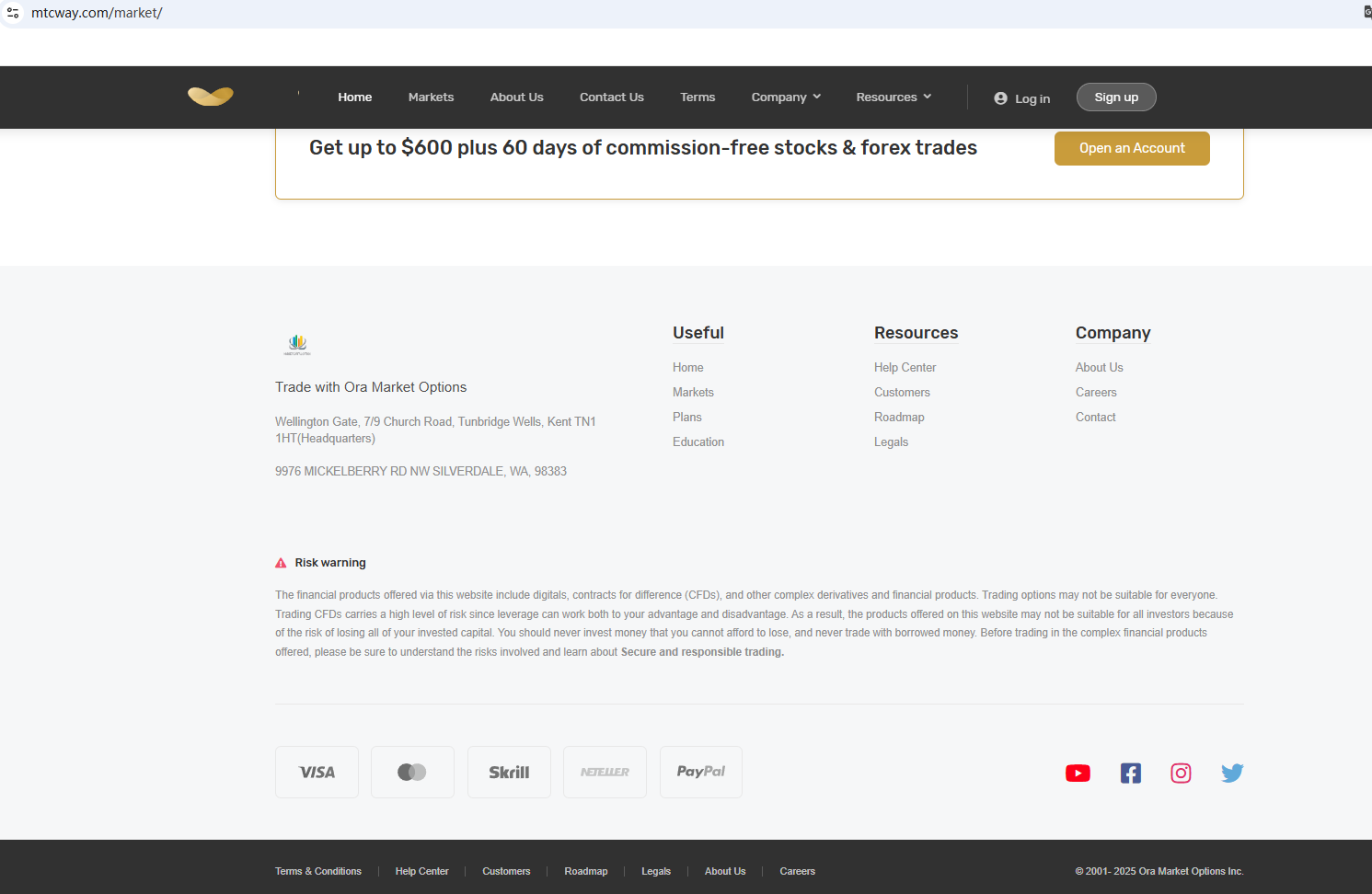Click the YouTube social icon
1372x894 pixels.
tap(1078, 774)
